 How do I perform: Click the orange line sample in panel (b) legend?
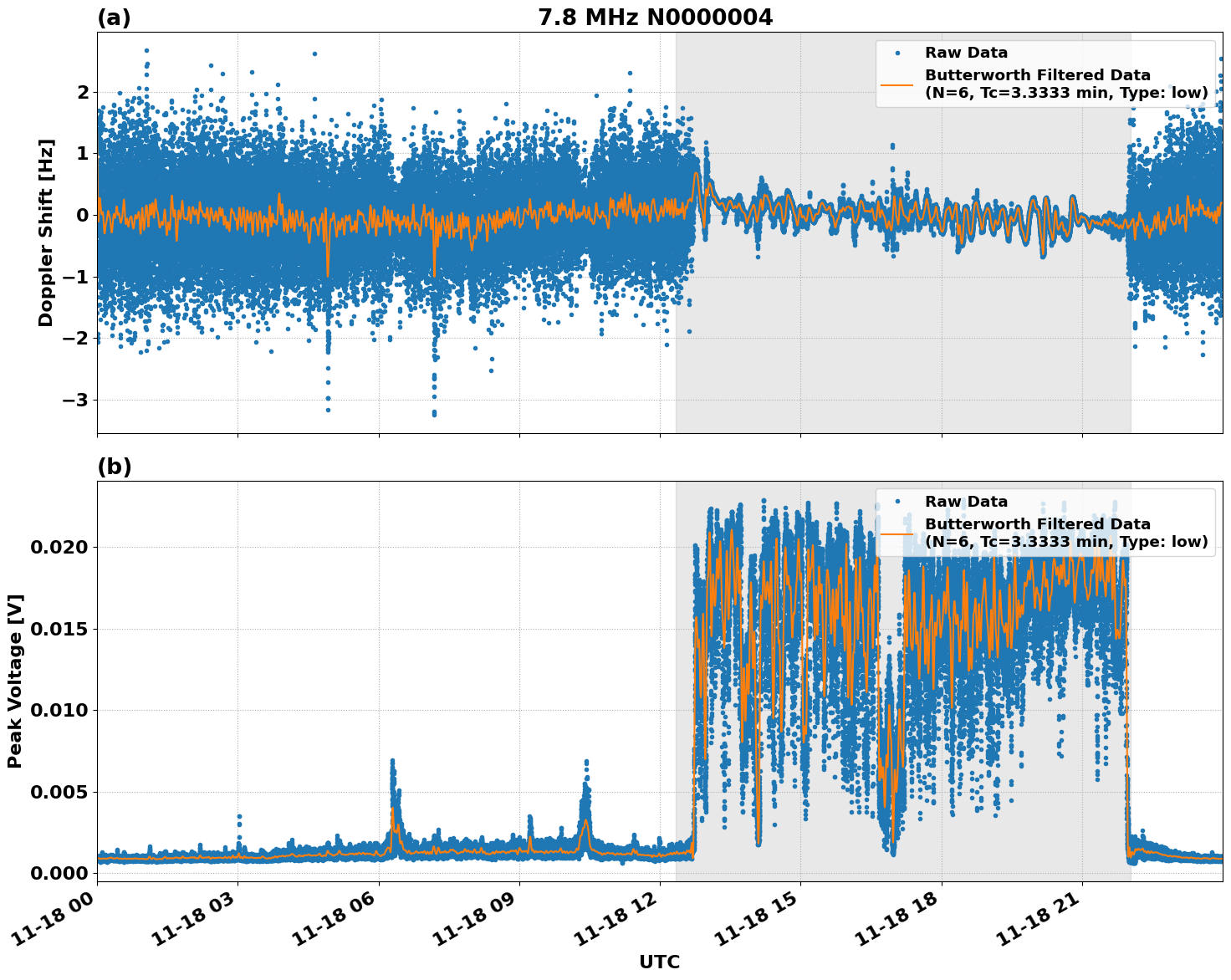tap(897, 533)
